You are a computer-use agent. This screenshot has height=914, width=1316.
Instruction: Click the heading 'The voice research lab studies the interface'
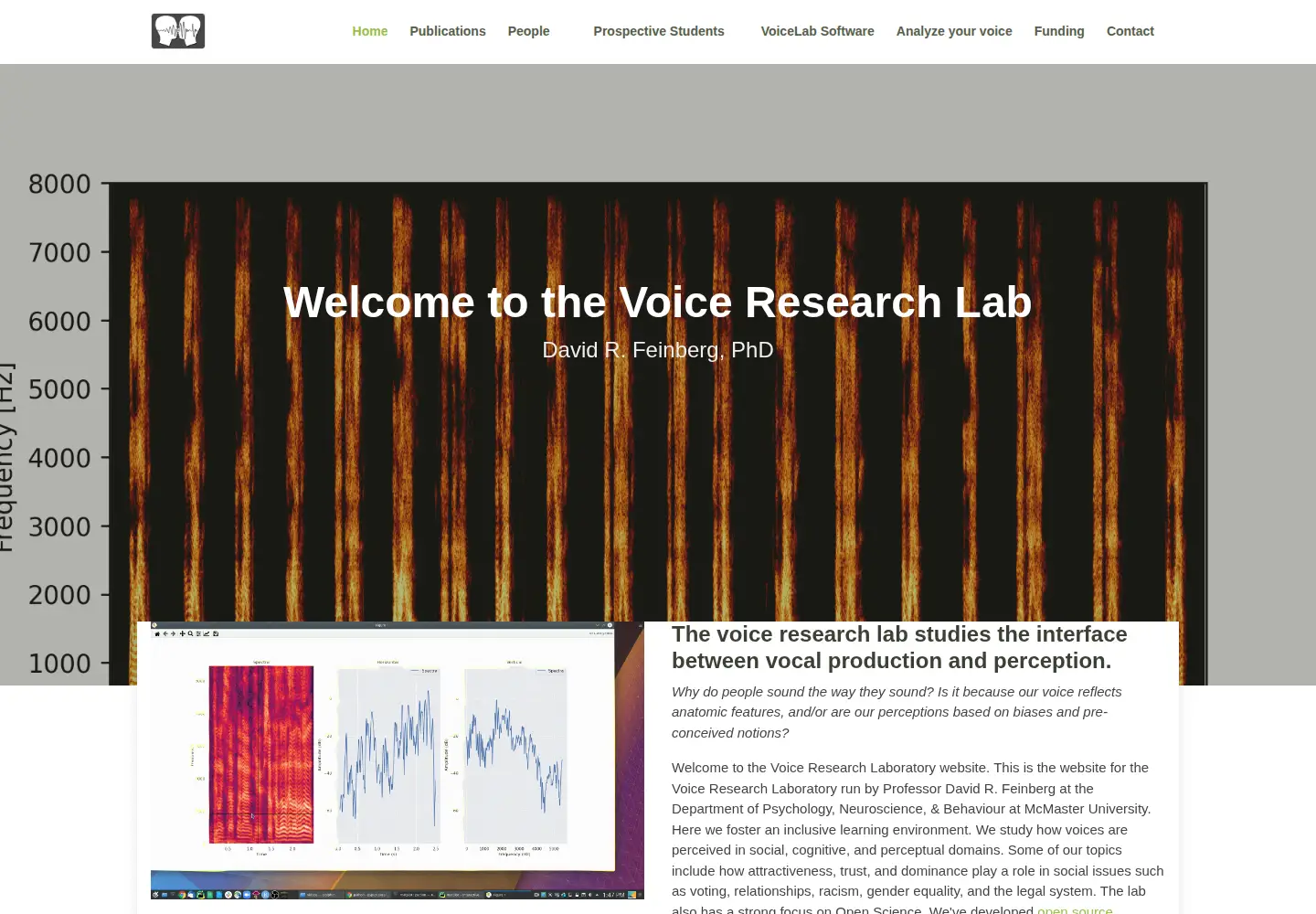click(899, 647)
